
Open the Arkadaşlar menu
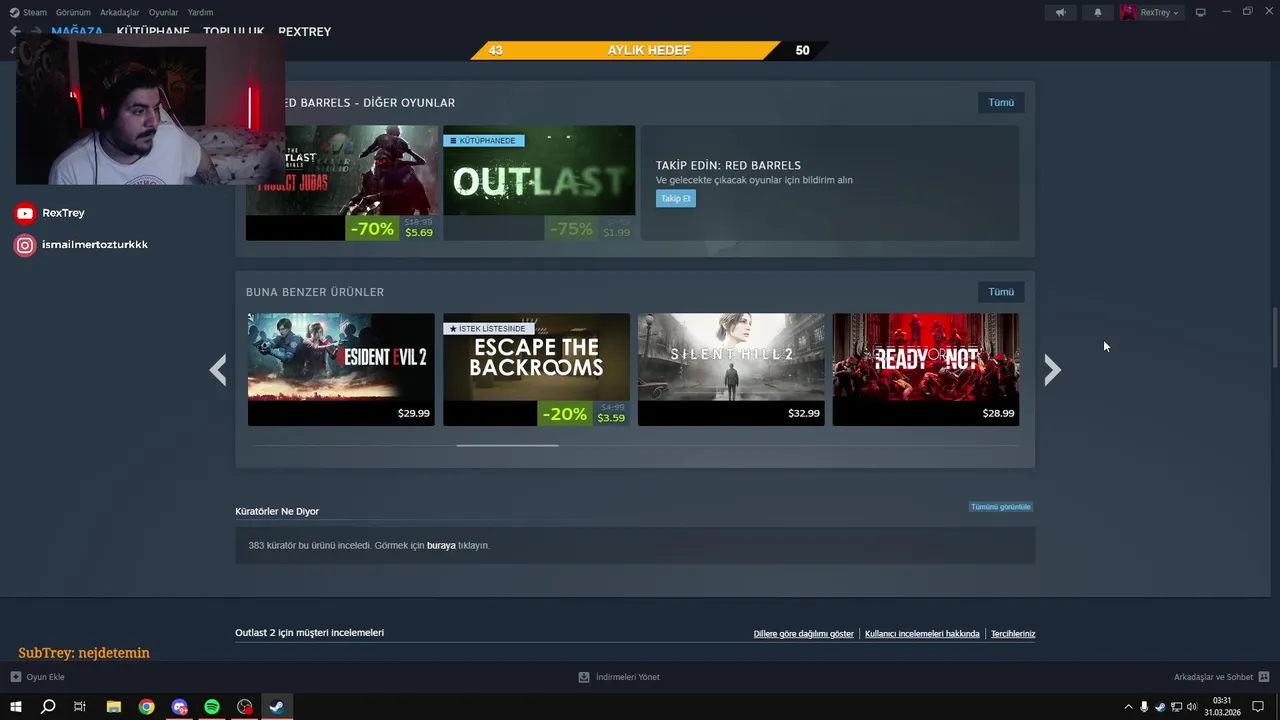(x=120, y=13)
